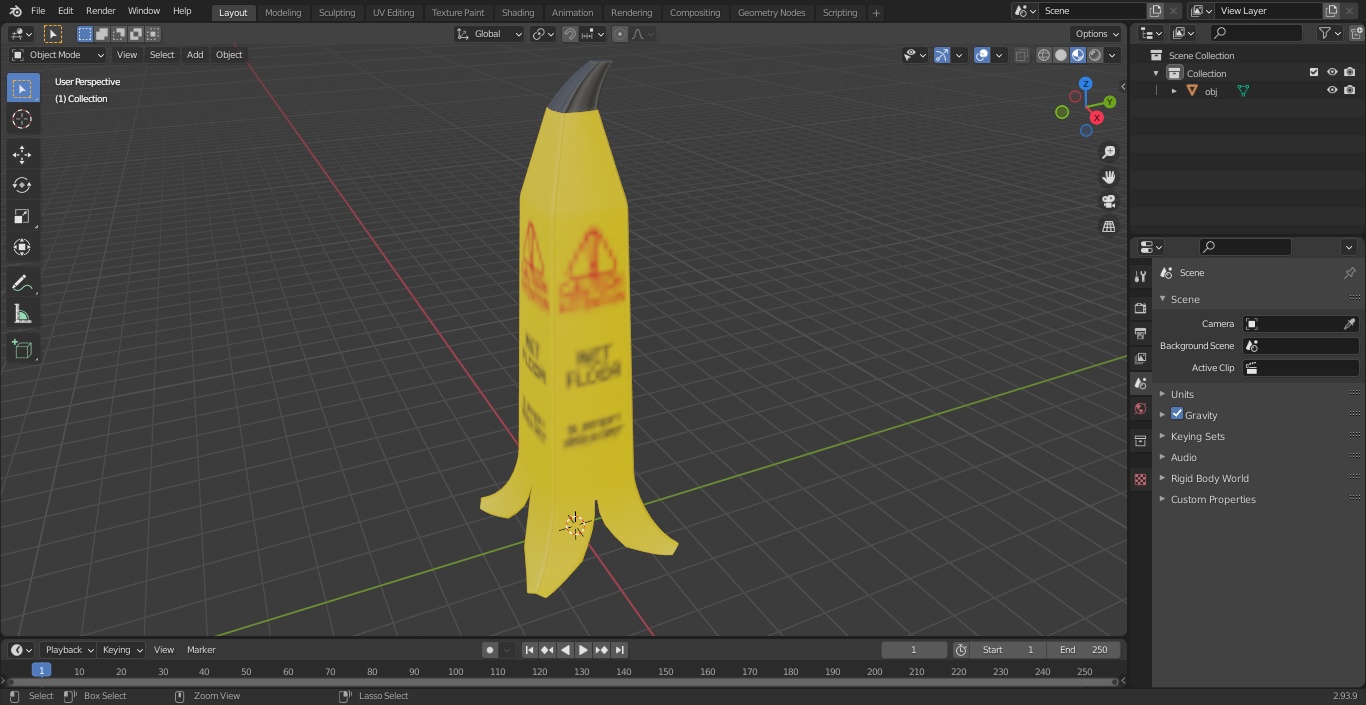Toggle Collection exclude checkbox in outliner
This screenshot has width=1366, height=705.
coord(1314,73)
